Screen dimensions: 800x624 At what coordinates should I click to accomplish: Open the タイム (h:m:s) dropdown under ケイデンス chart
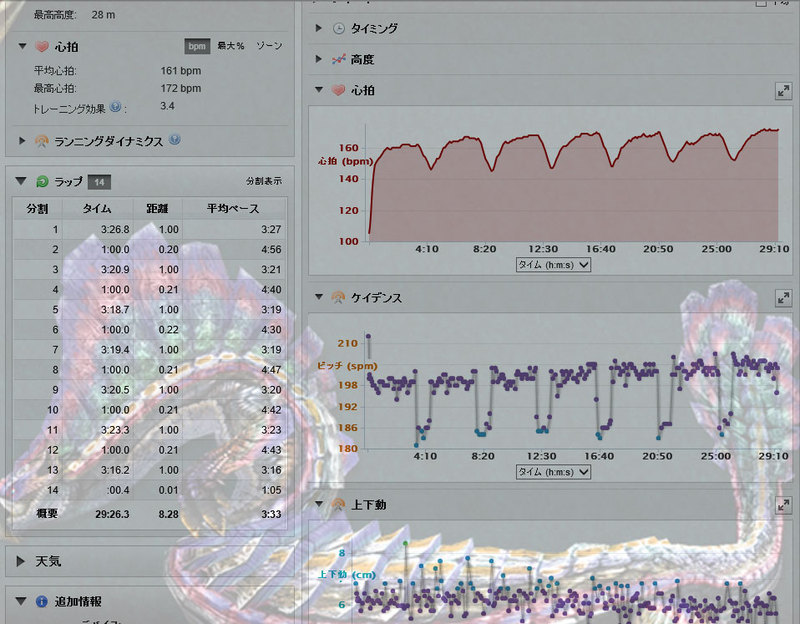click(553, 471)
